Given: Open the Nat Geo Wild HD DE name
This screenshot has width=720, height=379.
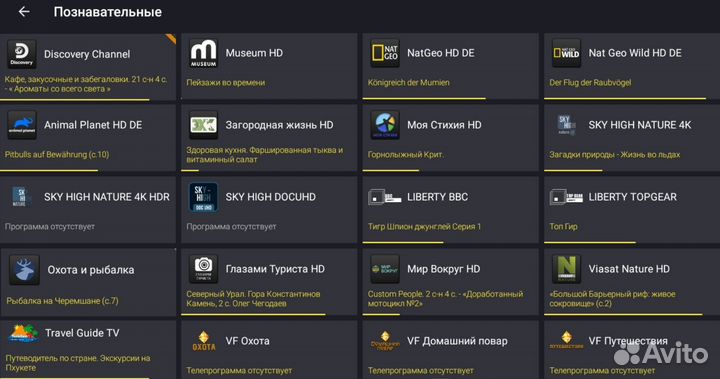Looking at the screenshot, I should 635,53.
